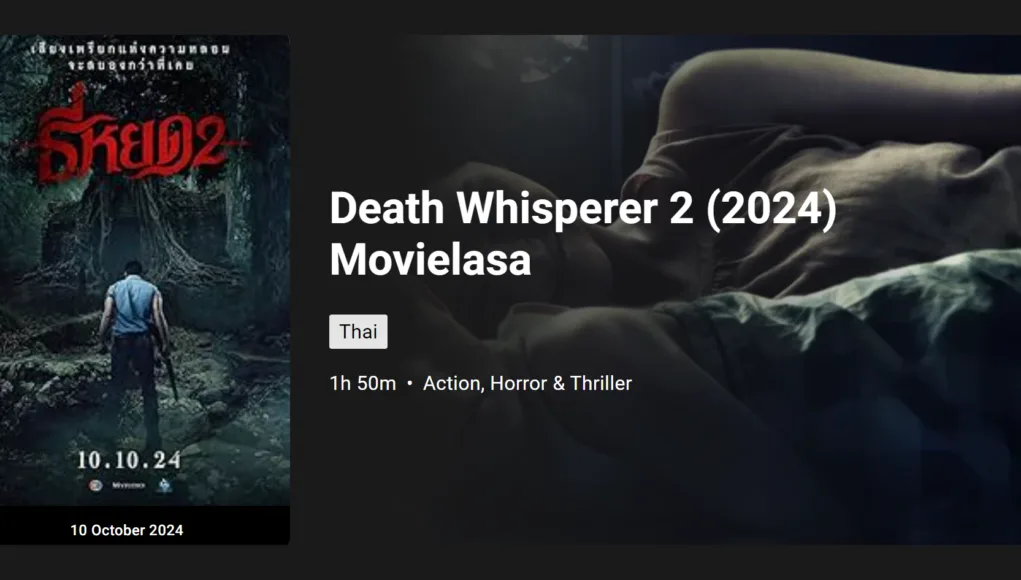This screenshot has height=580, width=1021.
Task: Click the 10.10.24 date on the poster
Action: (x=129, y=460)
